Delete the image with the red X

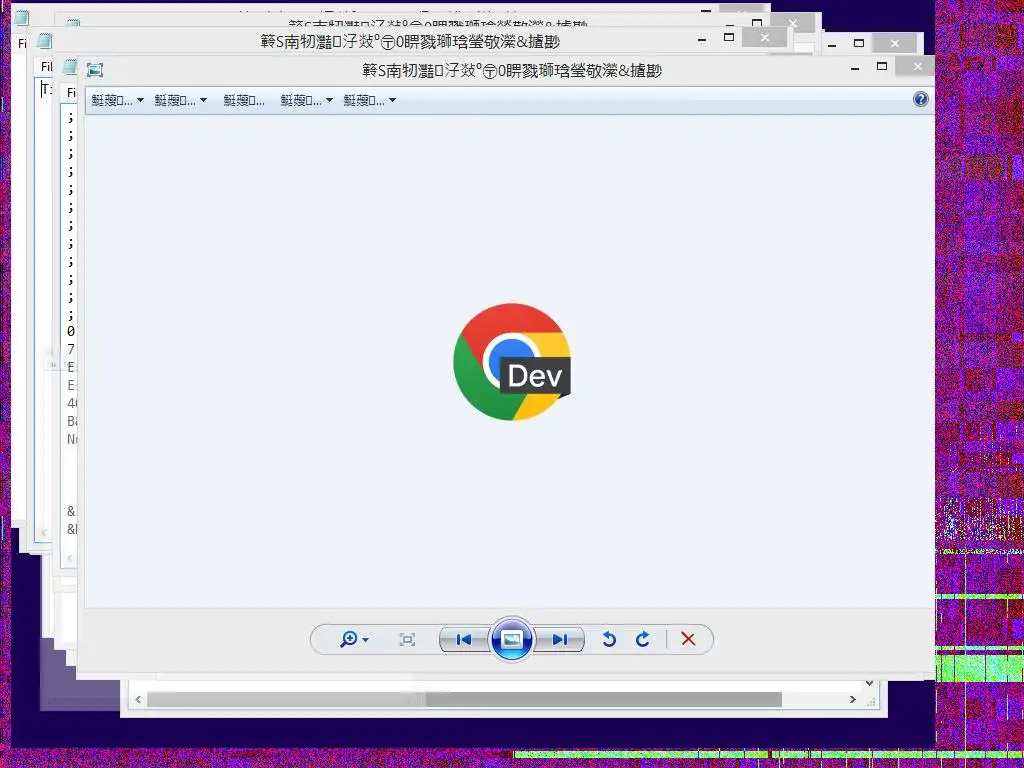click(688, 639)
